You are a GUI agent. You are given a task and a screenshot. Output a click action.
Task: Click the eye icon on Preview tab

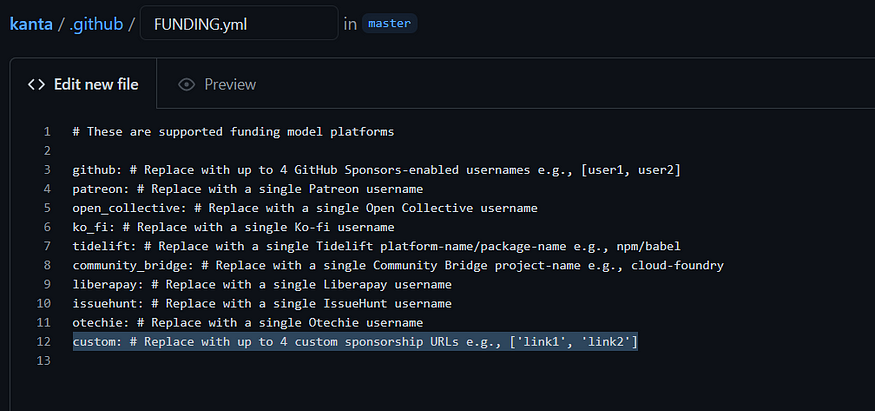coord(186,84)
